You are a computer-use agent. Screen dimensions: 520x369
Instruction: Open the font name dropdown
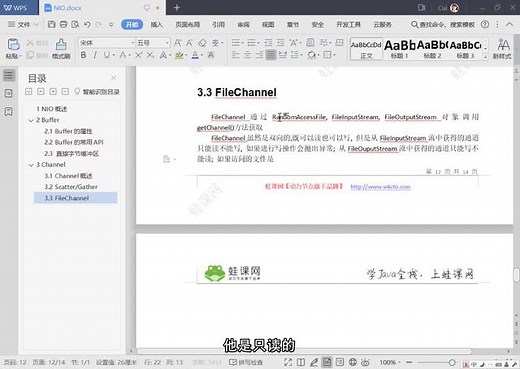pyautogui.click(x=132, y=43)
